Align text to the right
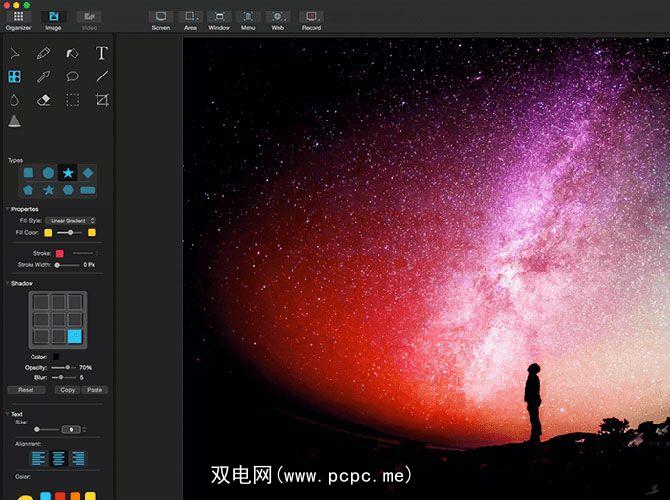This screenshot has height=500, width=670. click(79, 459)
